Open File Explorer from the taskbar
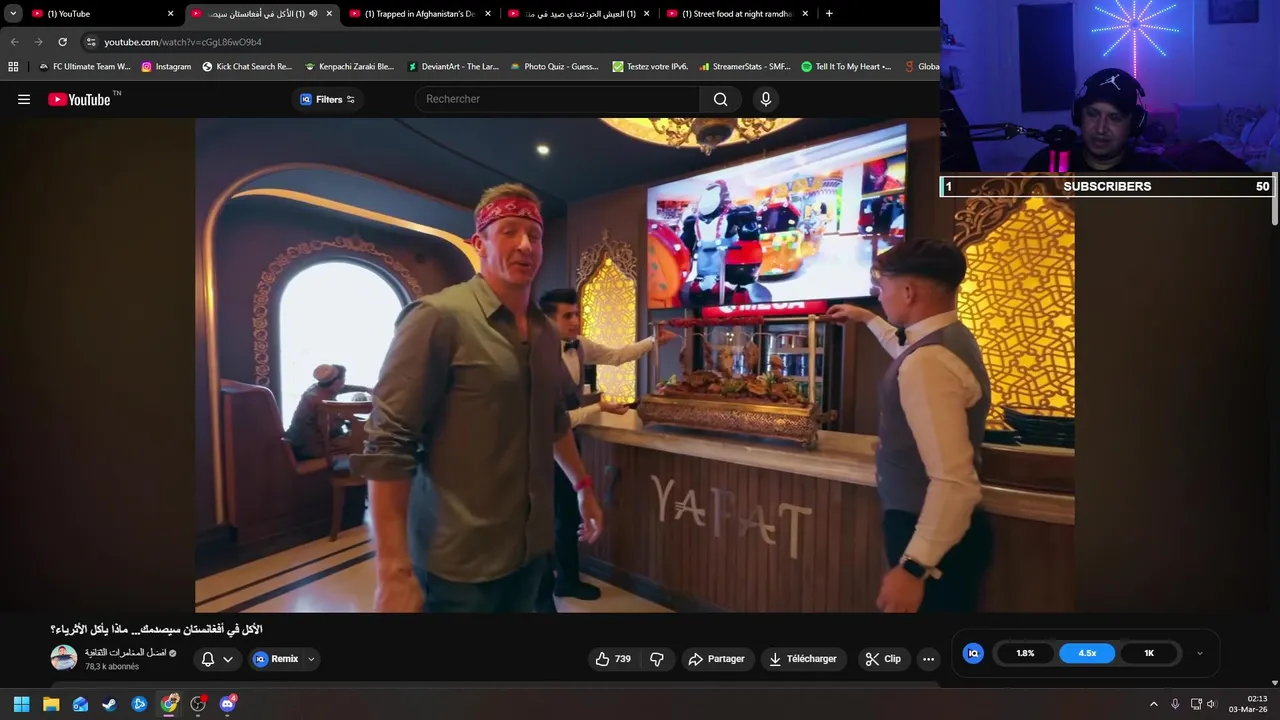The image size is (1280, 720). click(51, 704)
